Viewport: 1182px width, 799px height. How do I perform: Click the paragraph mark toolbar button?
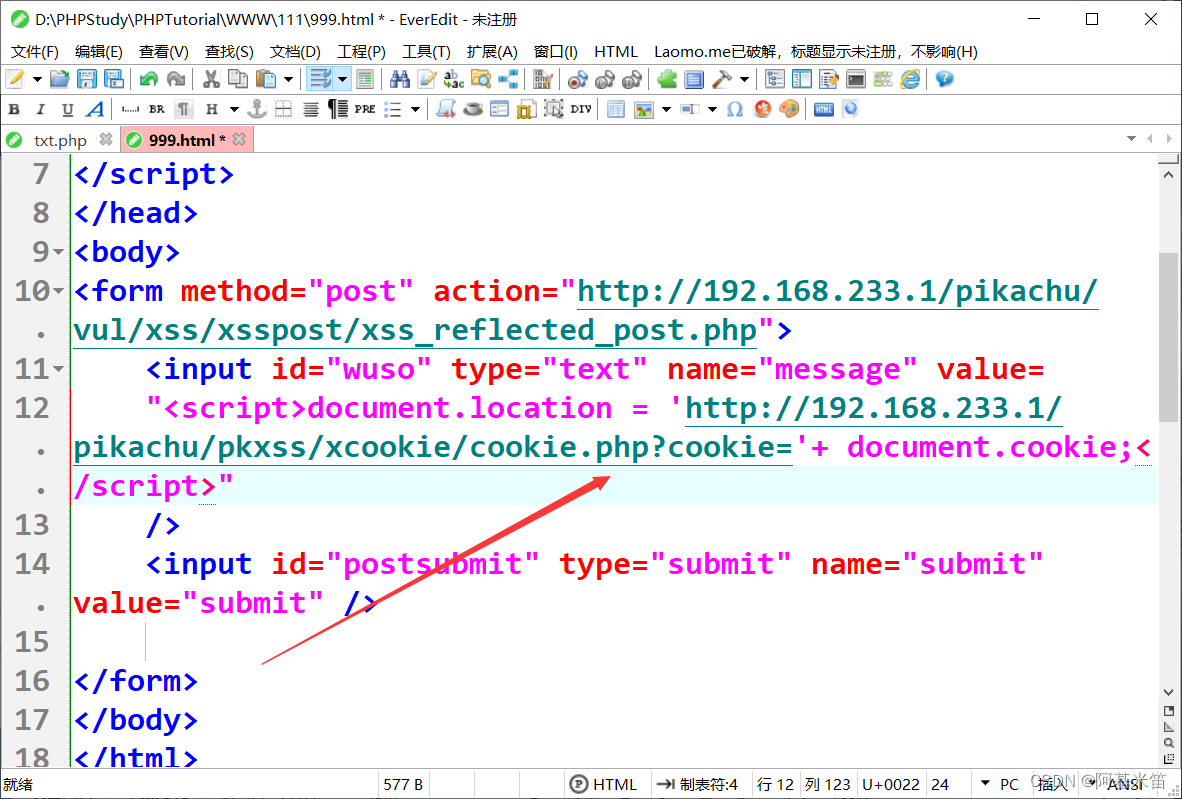click(x=183, y=110)
